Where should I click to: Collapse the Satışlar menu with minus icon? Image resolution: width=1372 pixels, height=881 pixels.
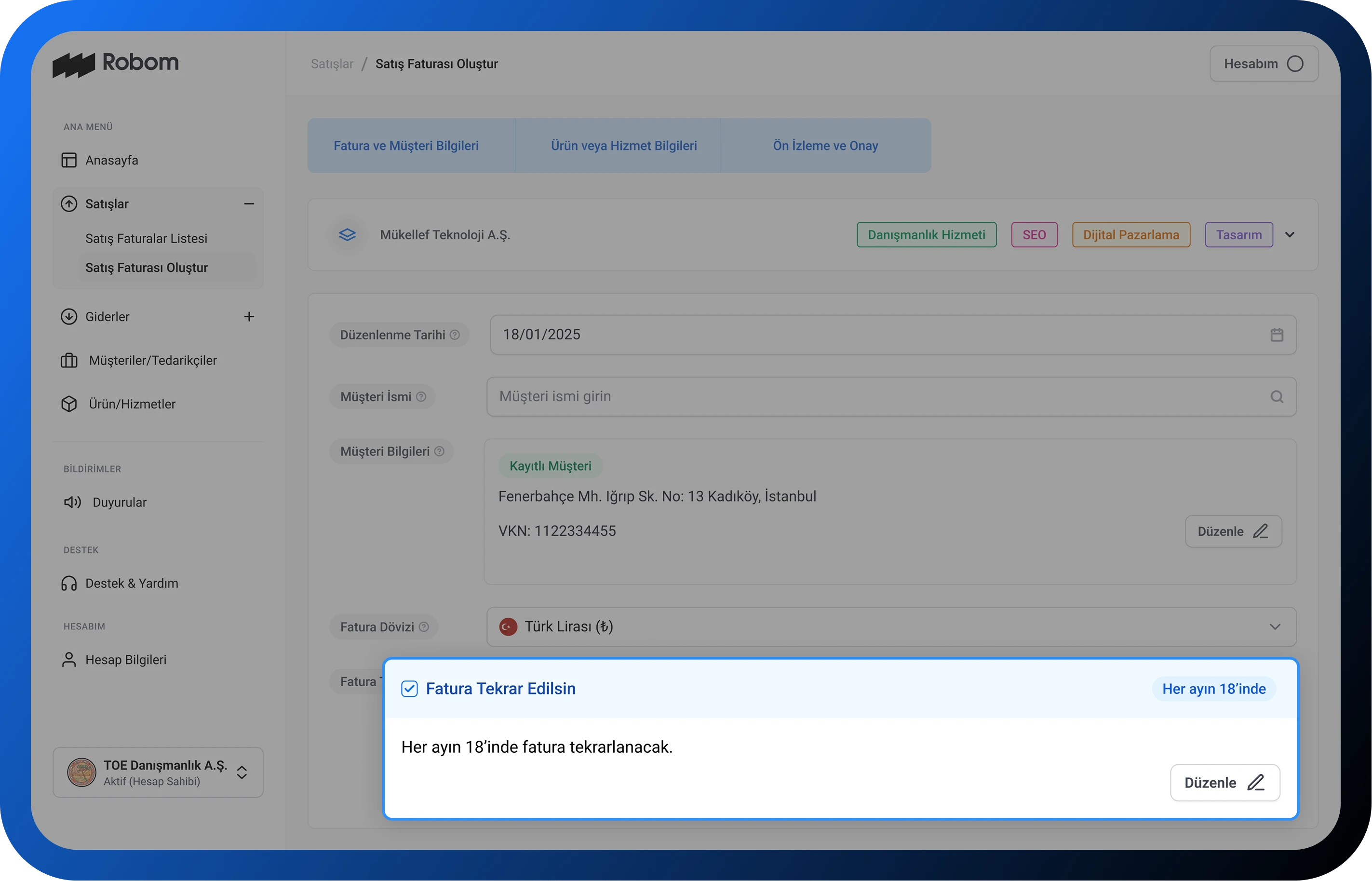[x=249, y=204]
